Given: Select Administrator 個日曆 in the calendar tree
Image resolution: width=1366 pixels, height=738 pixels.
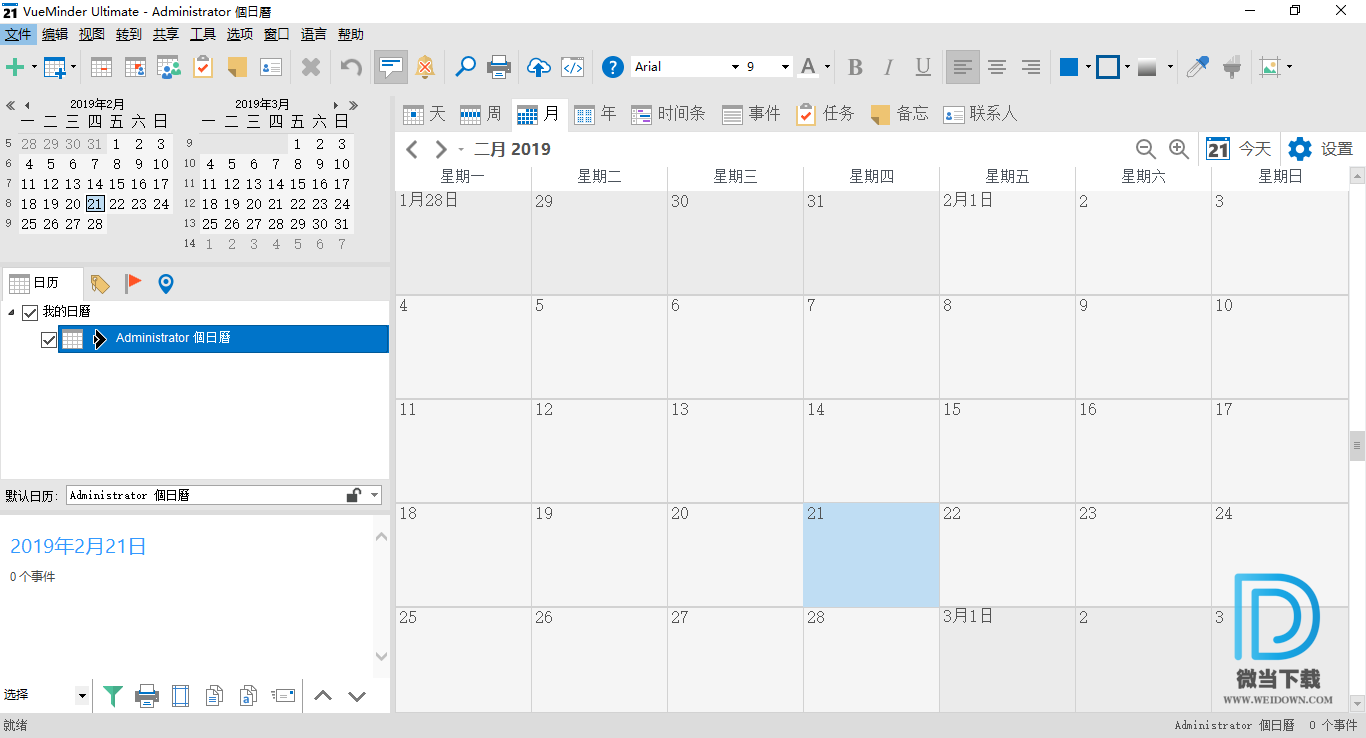Looking at the screenshot, I should tap(223, 339).
